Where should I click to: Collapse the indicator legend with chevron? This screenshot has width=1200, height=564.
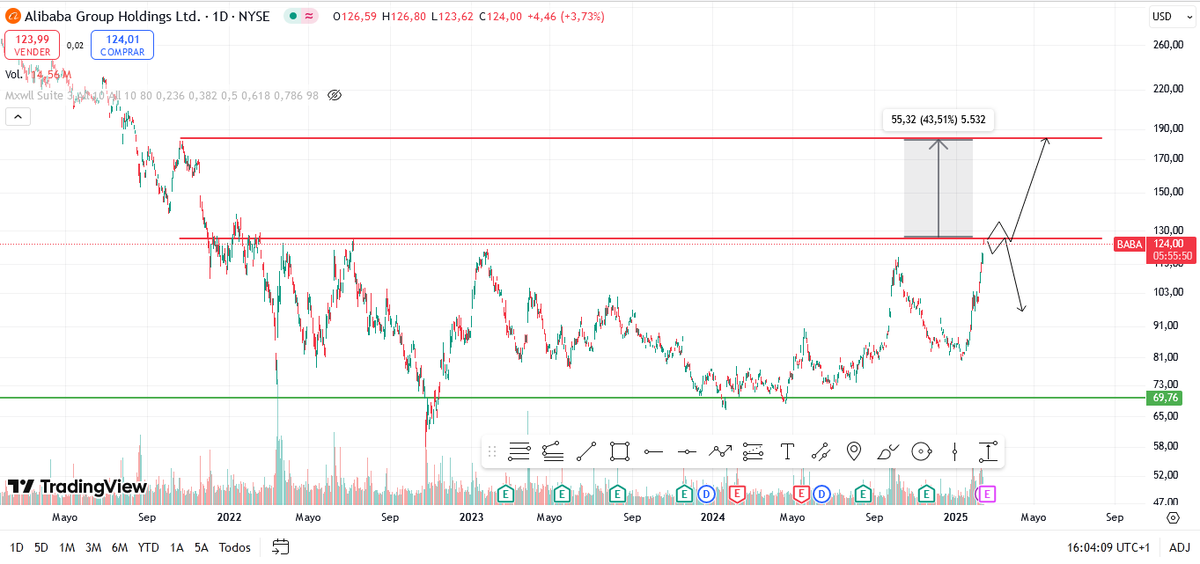click(x=17, y=117)
